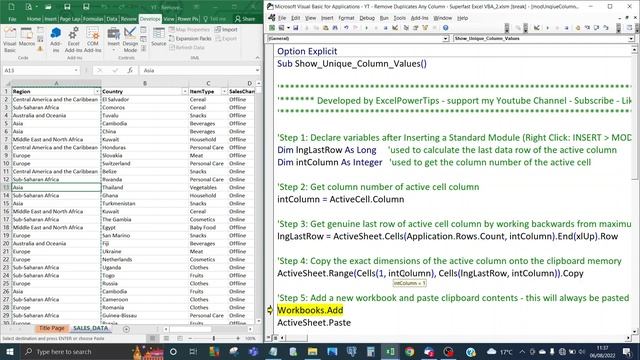Click the View Microsoft Excel icon in the VBA toolbar
This screenshot has width=640, height=360.
point(272,28)
